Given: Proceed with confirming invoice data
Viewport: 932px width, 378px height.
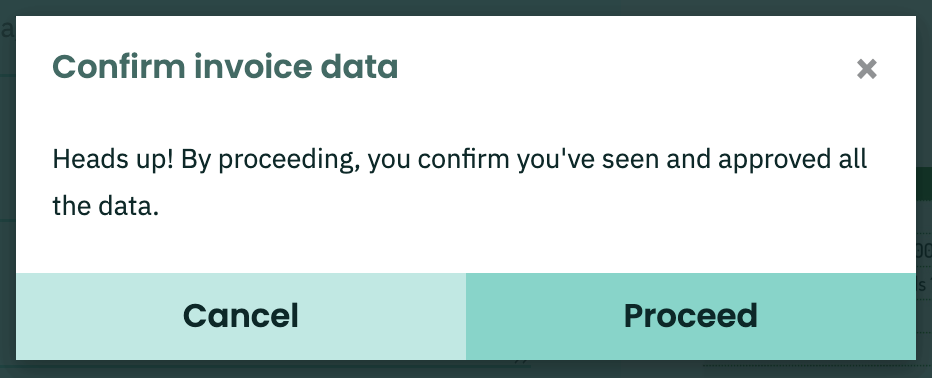Looking at the screenshot, I should [x=691, y=316].
